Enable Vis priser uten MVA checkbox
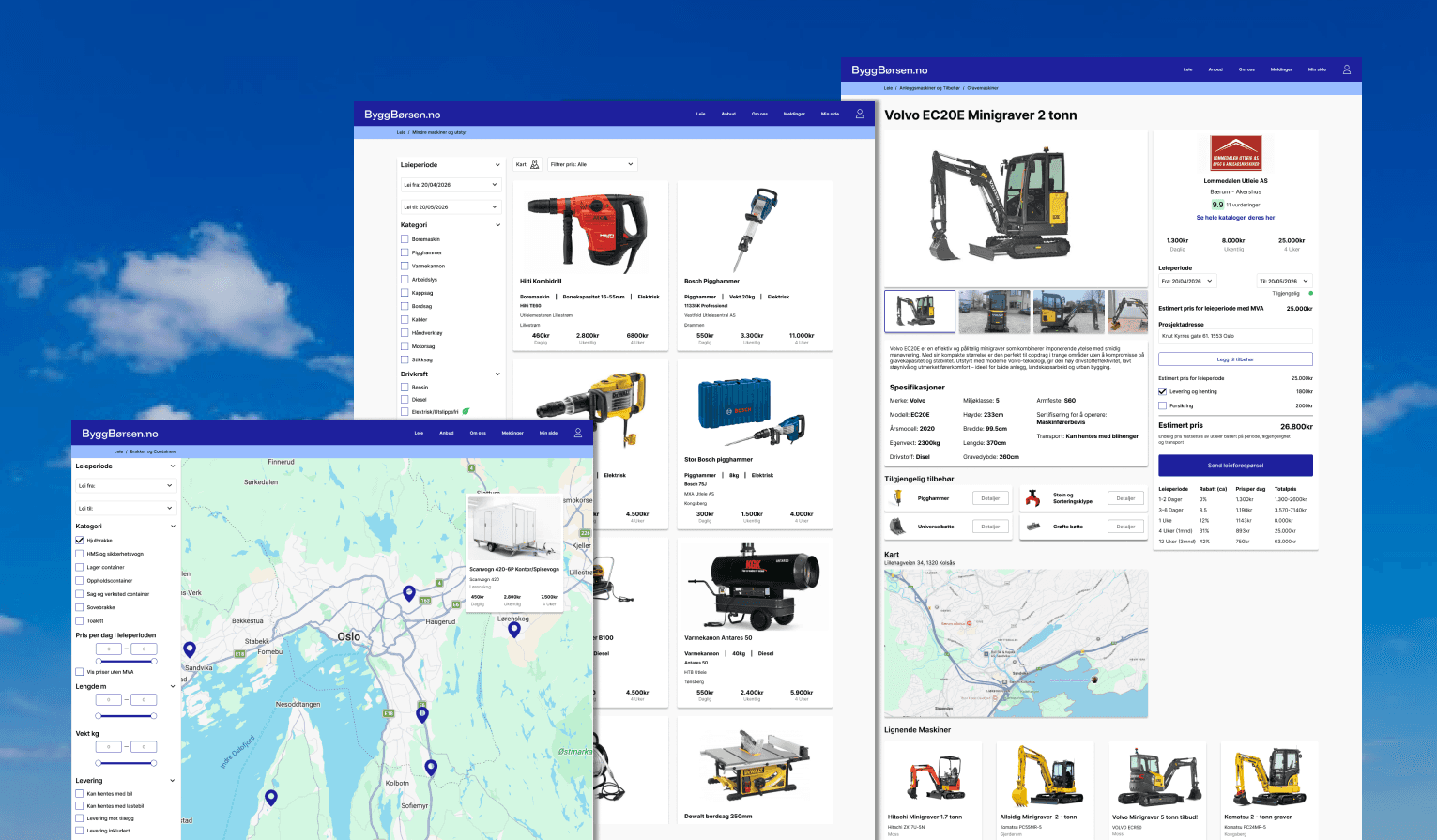The width and height of the screenshot is (1437, 840). [x=80, y=672]
